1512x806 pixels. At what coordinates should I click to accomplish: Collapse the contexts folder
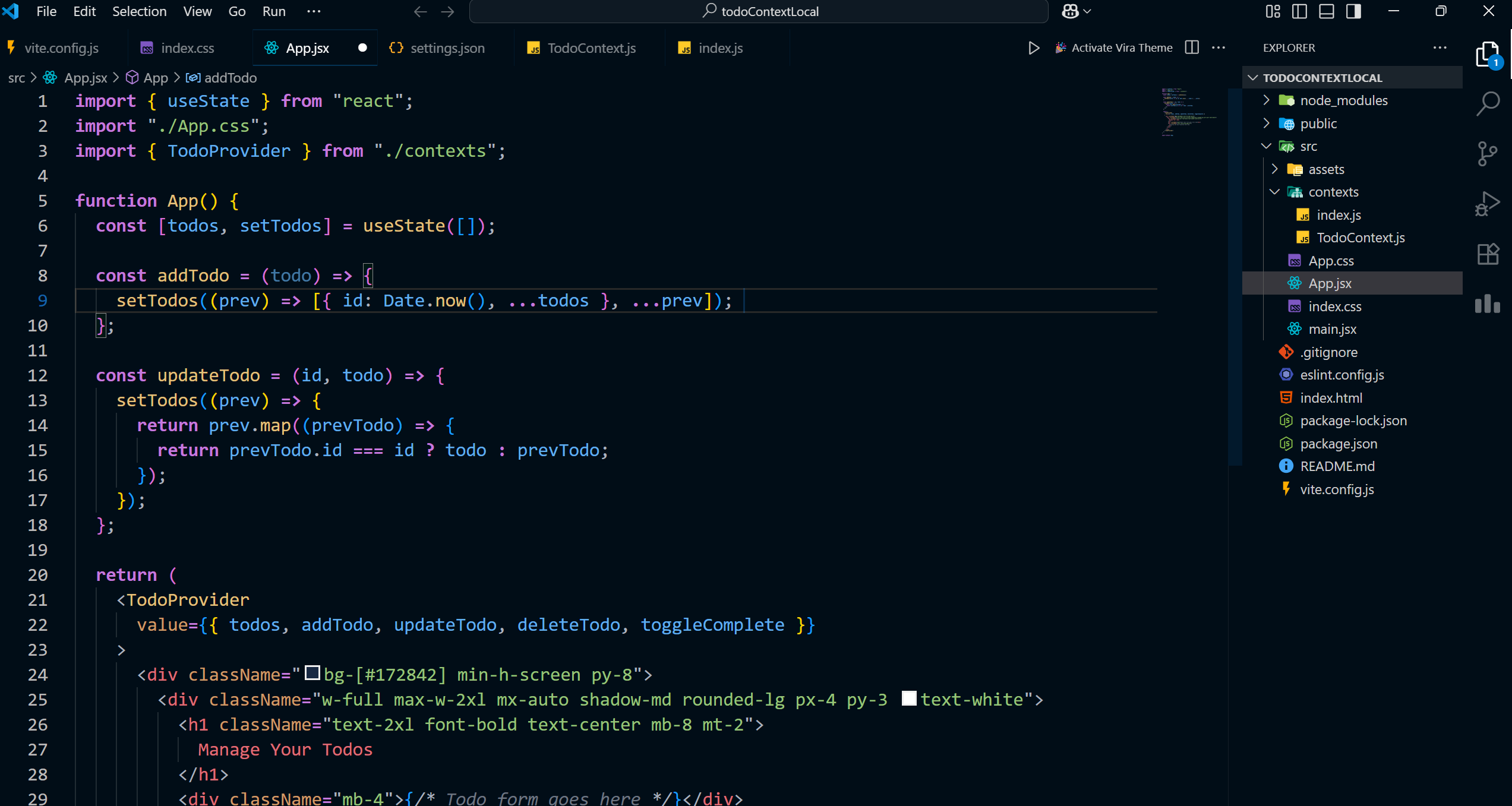(x=1333, y=192)
